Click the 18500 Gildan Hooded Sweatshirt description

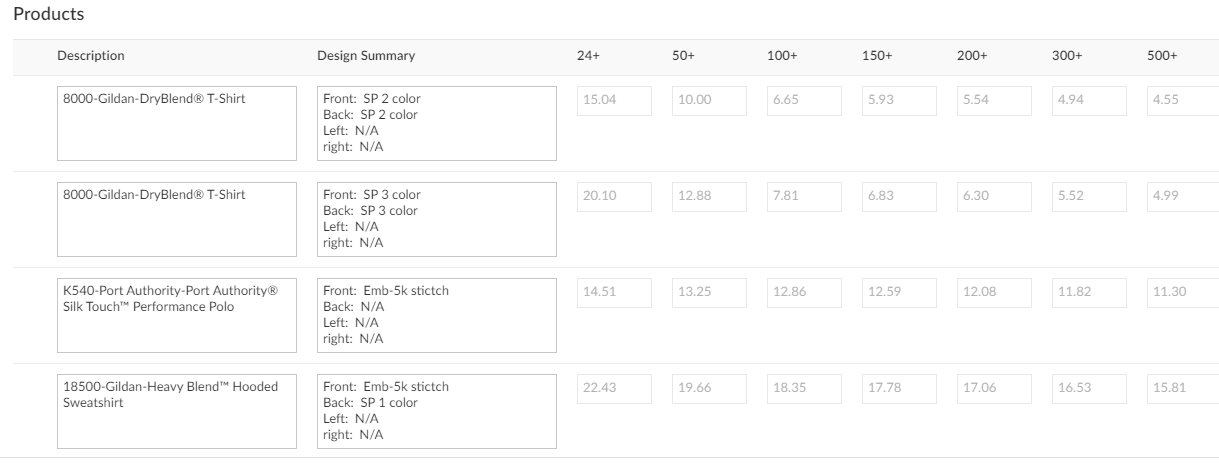(x=177, y=411)
